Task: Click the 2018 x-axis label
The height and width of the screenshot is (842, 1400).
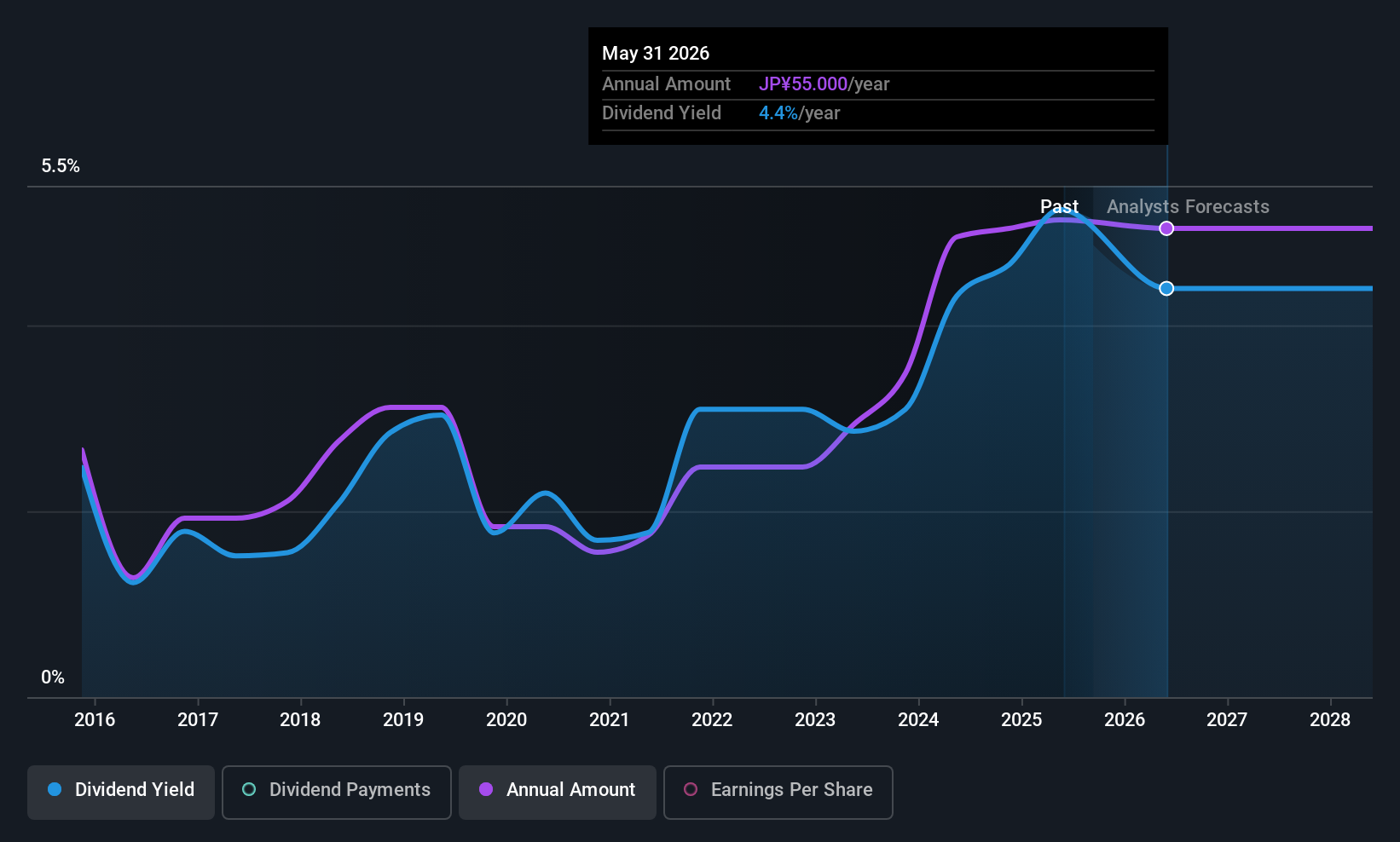Action: (300, 720)
